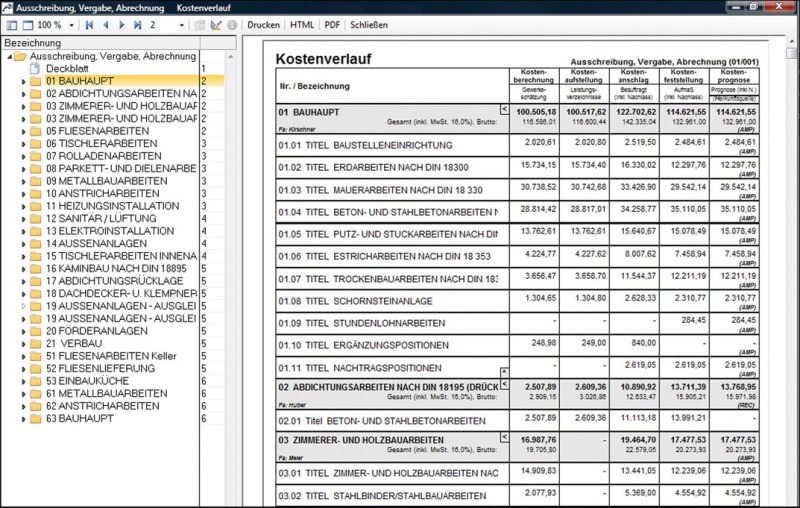Image resolution: width=800 pixels, height=508 pixels.
Task: Click row 03.02 TITEL STAHLBINDER/STAHLBAUARBEITEN
Action: click(x=517, y=496)
